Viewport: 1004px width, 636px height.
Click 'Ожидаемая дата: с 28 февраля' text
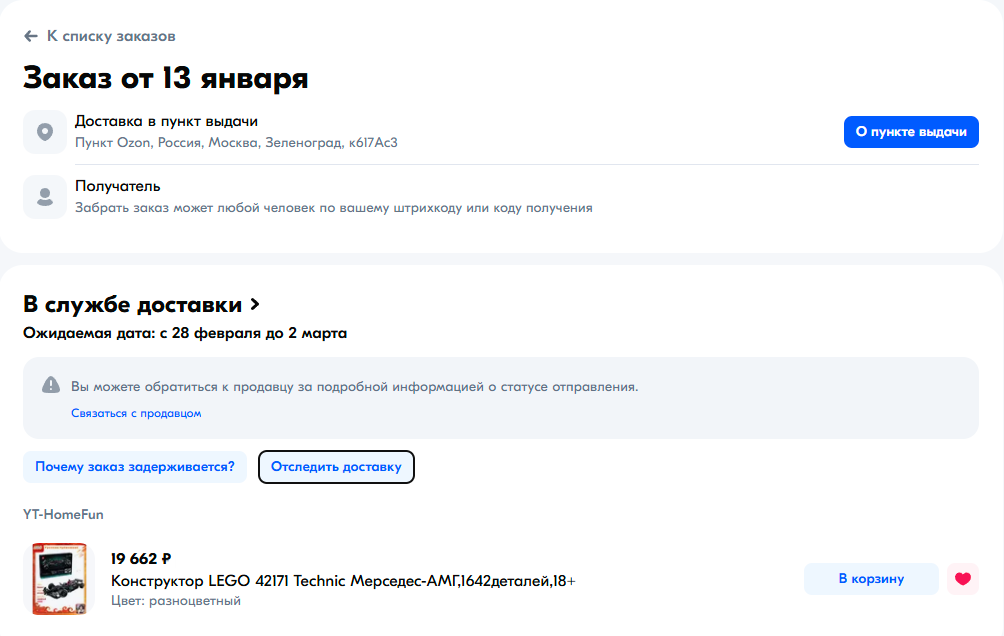(x=185, y=333)
